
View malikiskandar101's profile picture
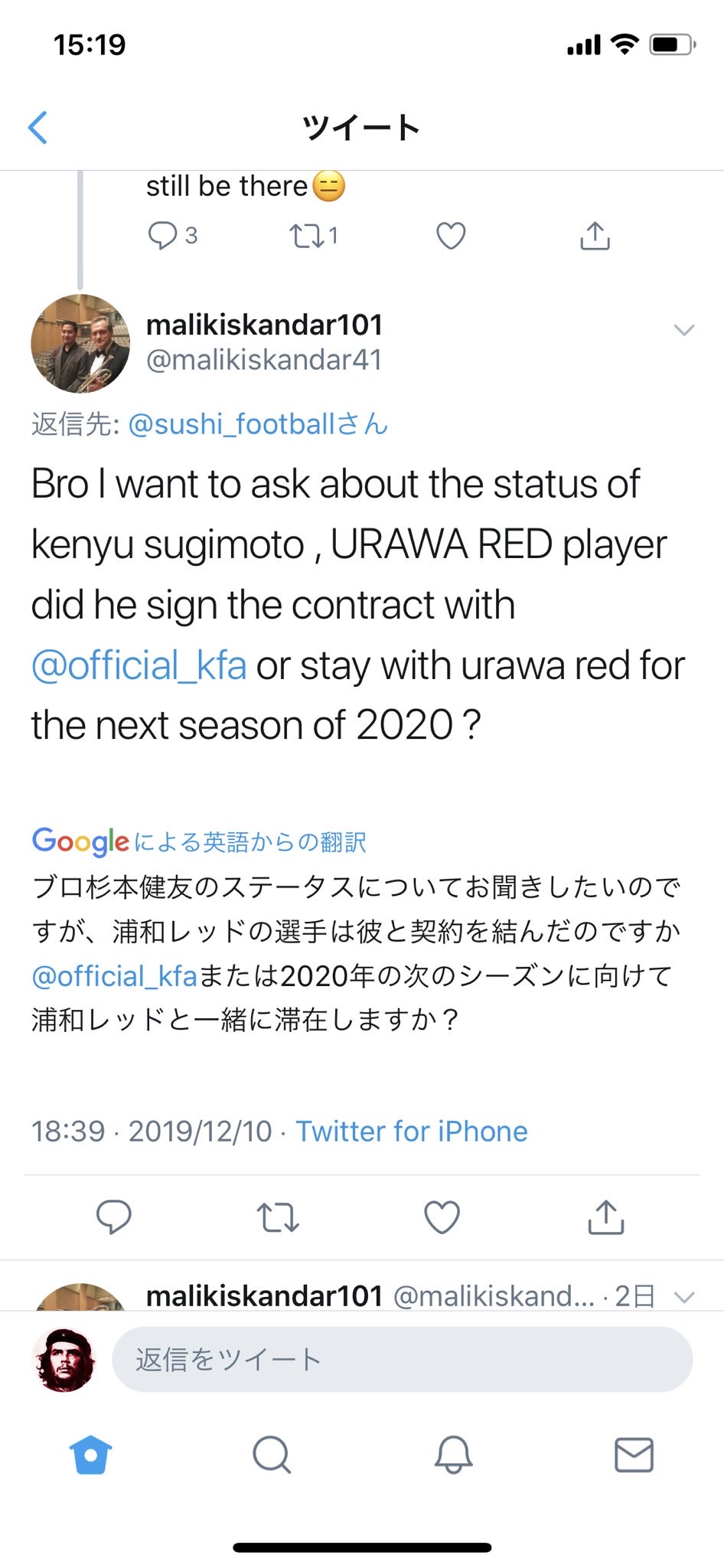80,343
